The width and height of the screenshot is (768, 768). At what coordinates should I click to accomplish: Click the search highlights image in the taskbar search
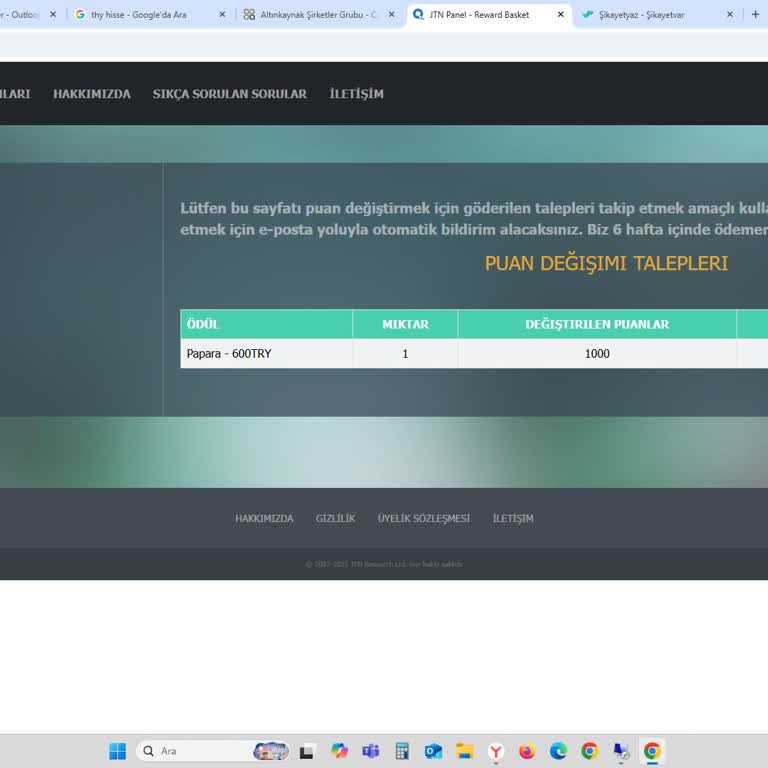point(271,751)
